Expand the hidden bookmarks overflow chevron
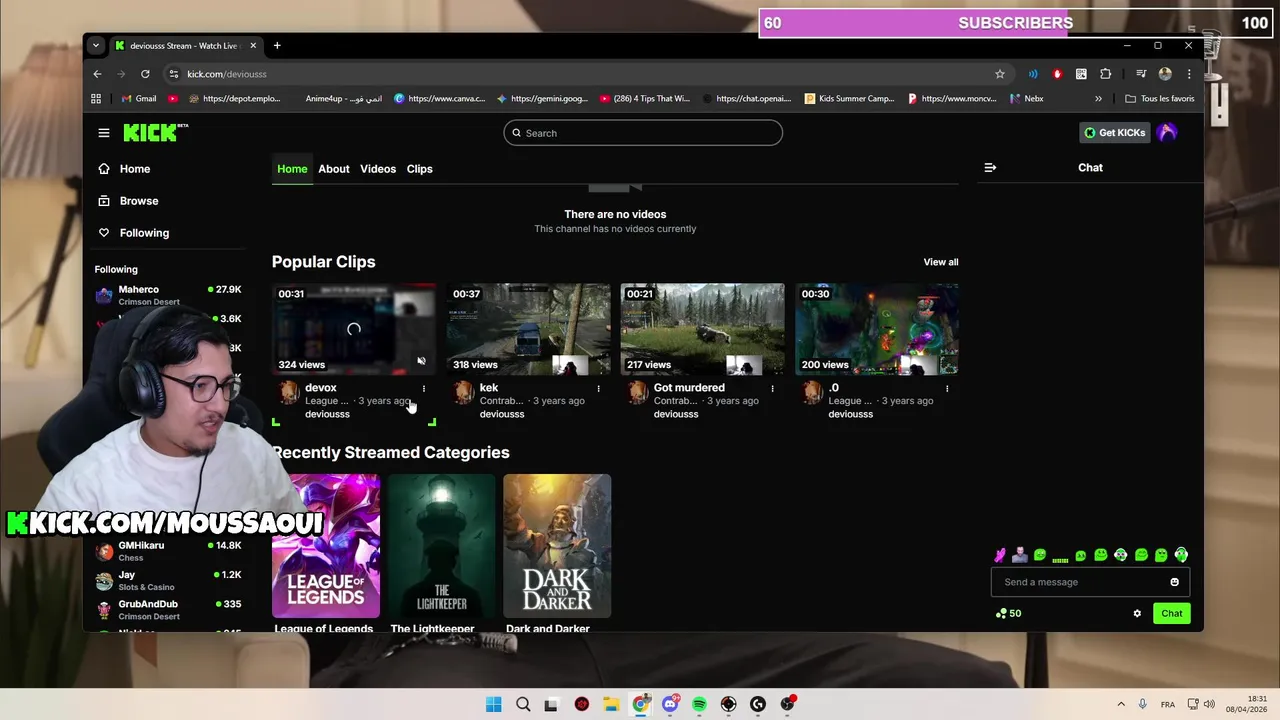1280x720 pixels. (1098, 99)
